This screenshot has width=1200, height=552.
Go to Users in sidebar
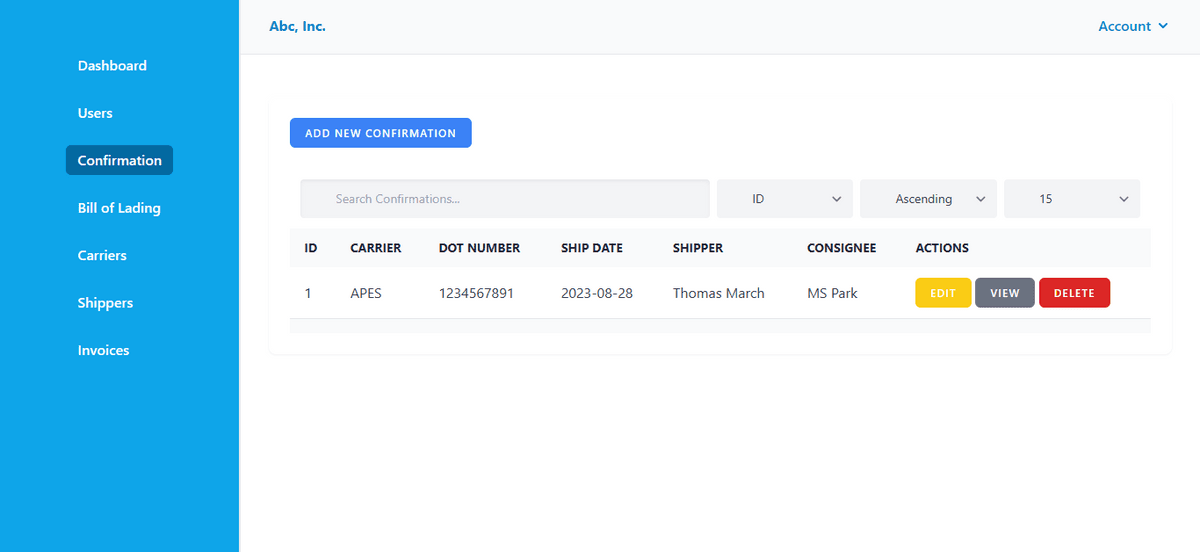pos(95,113)
